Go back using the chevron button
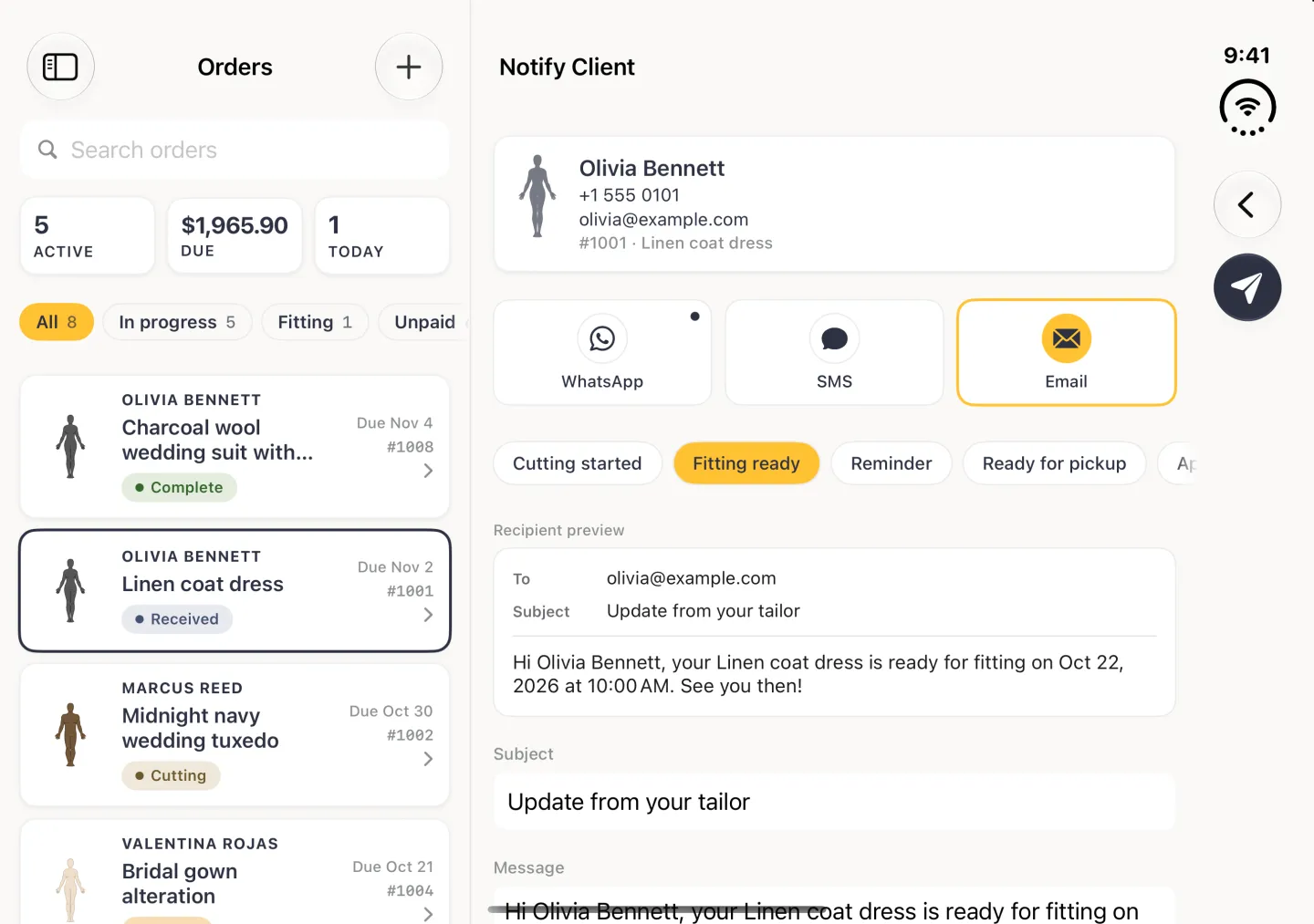Image resolution: width=1314 pixels, height=924 pixels. pos(1246,204)
